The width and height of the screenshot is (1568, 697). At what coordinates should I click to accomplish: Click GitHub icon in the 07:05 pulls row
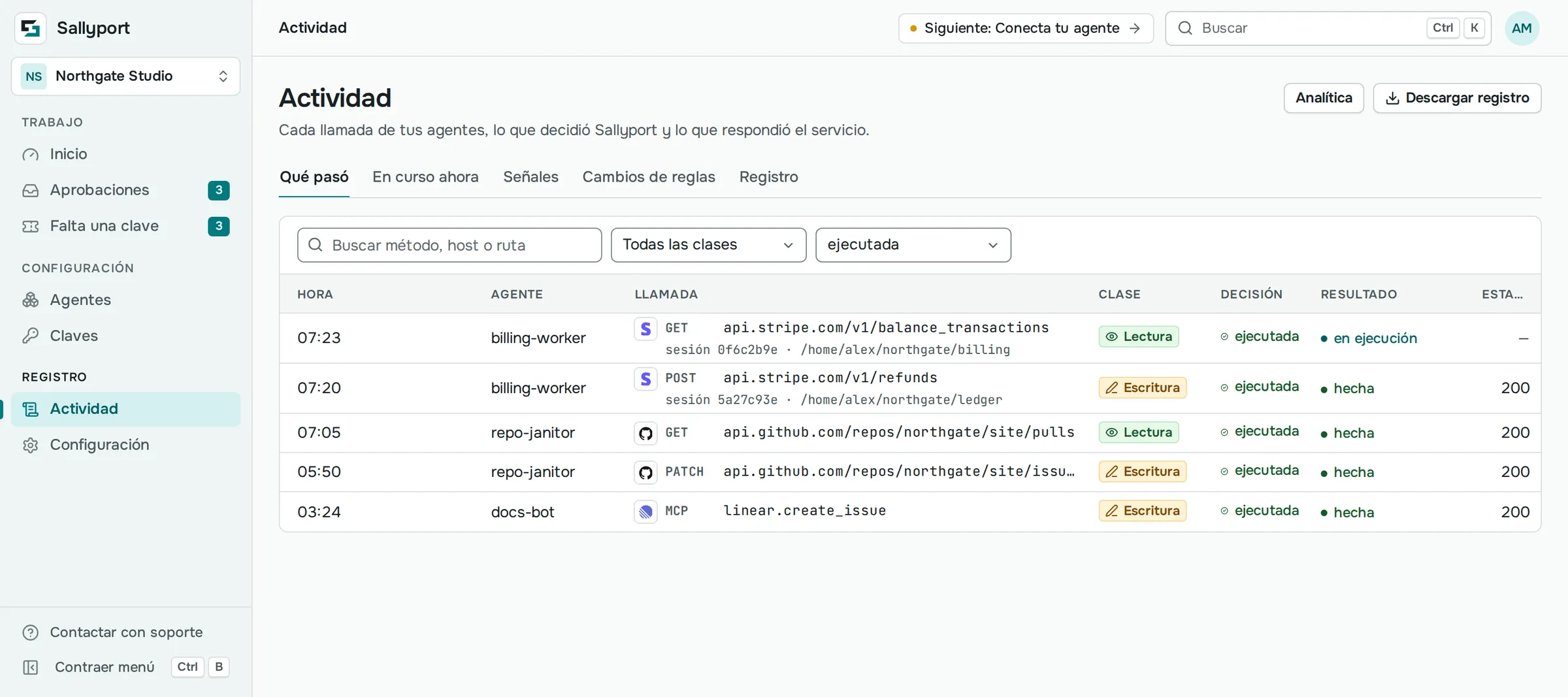(x=645, y=433)
